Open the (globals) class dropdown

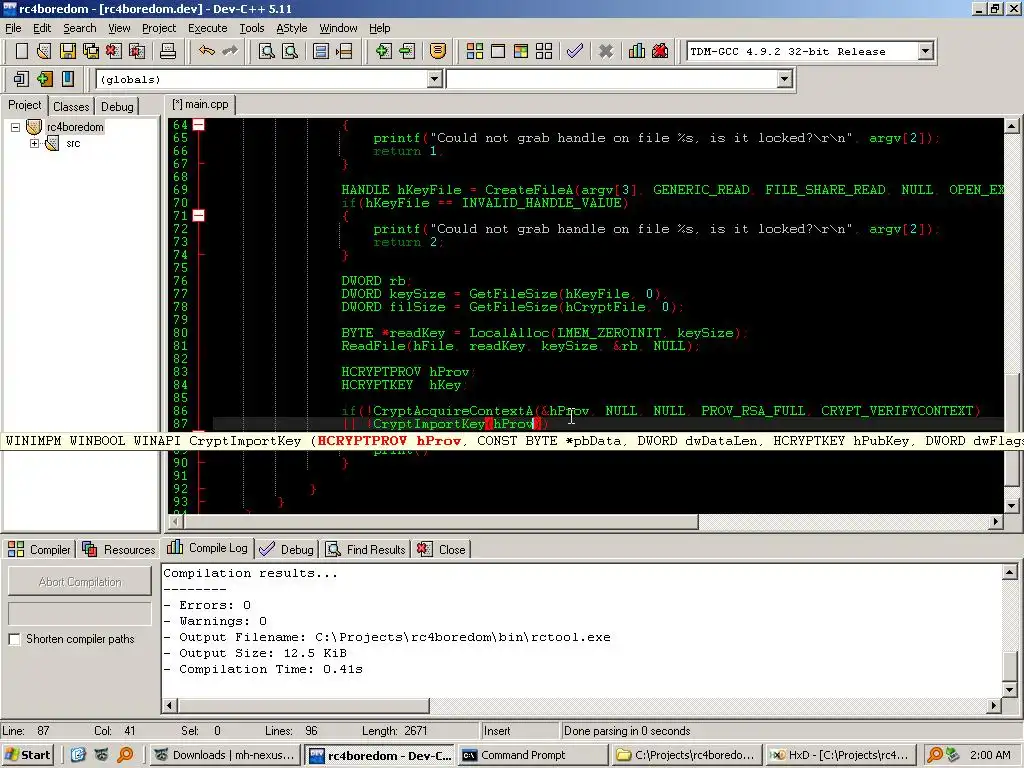(434, 79)
